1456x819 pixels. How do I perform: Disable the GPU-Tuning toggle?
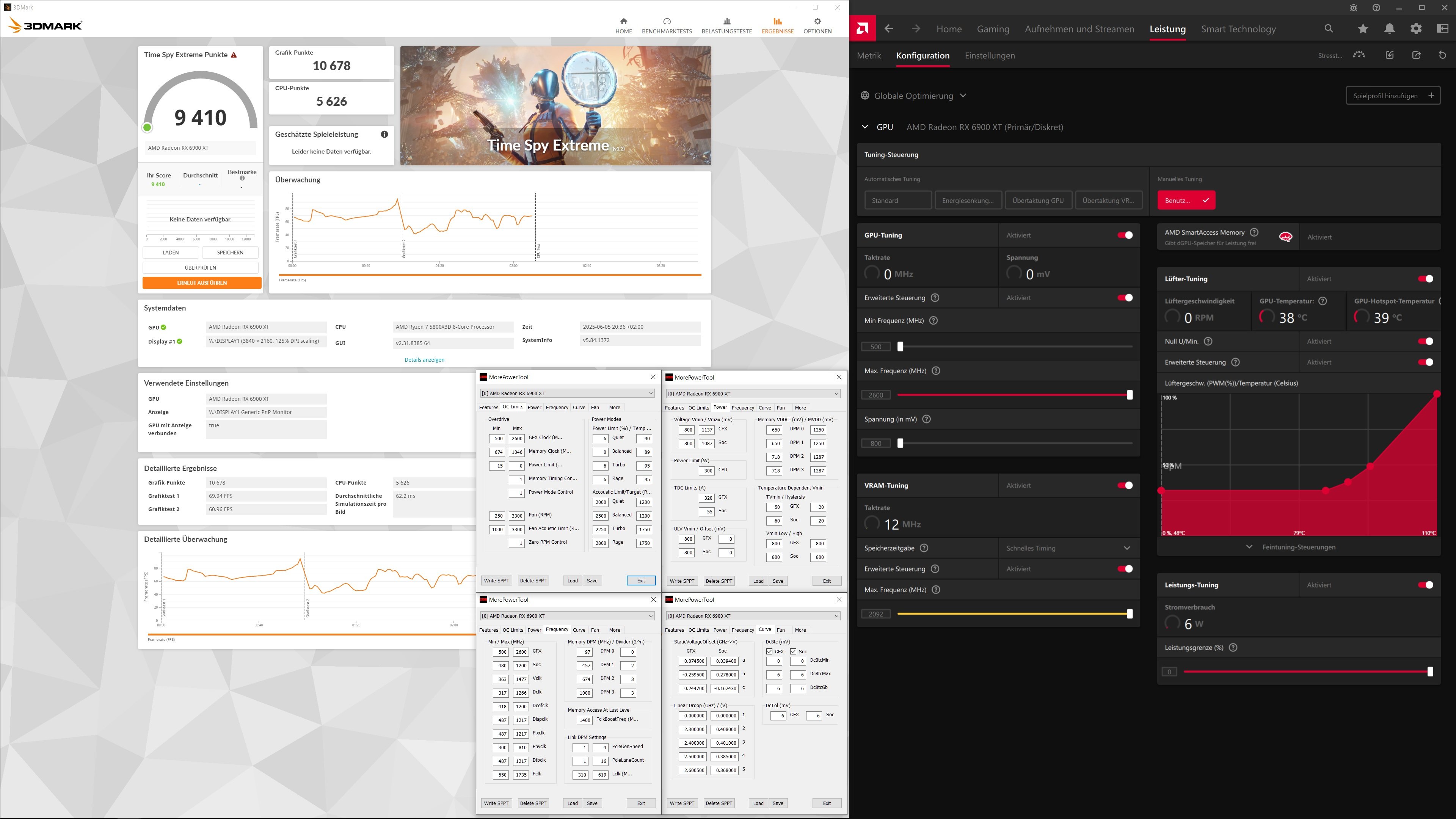click(1125, 235)
